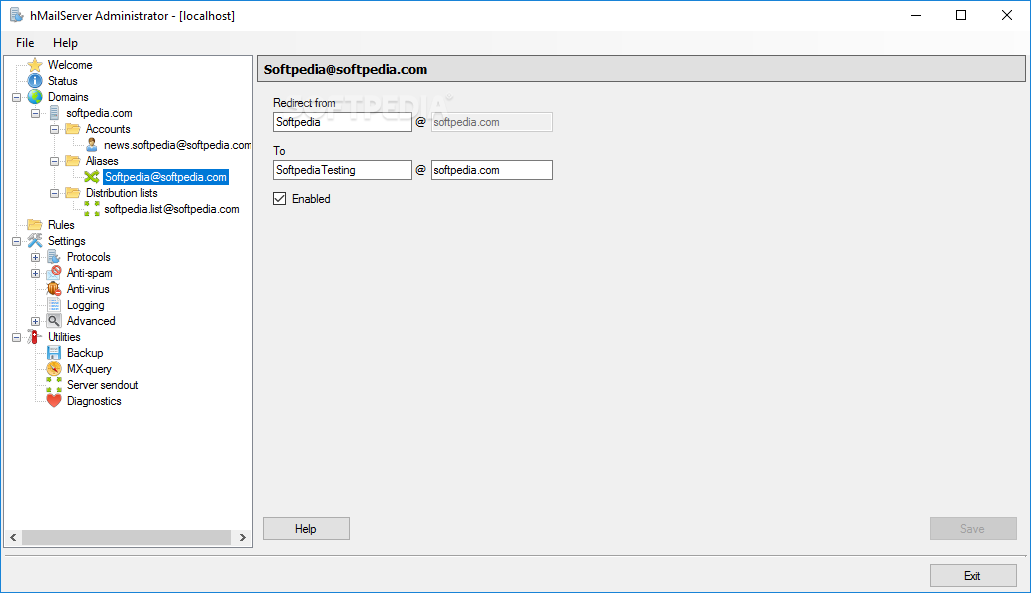Click the Protocols icon
Image resolution: width=1031 pixels, height=593 pixels.
[x=54, y=257]
